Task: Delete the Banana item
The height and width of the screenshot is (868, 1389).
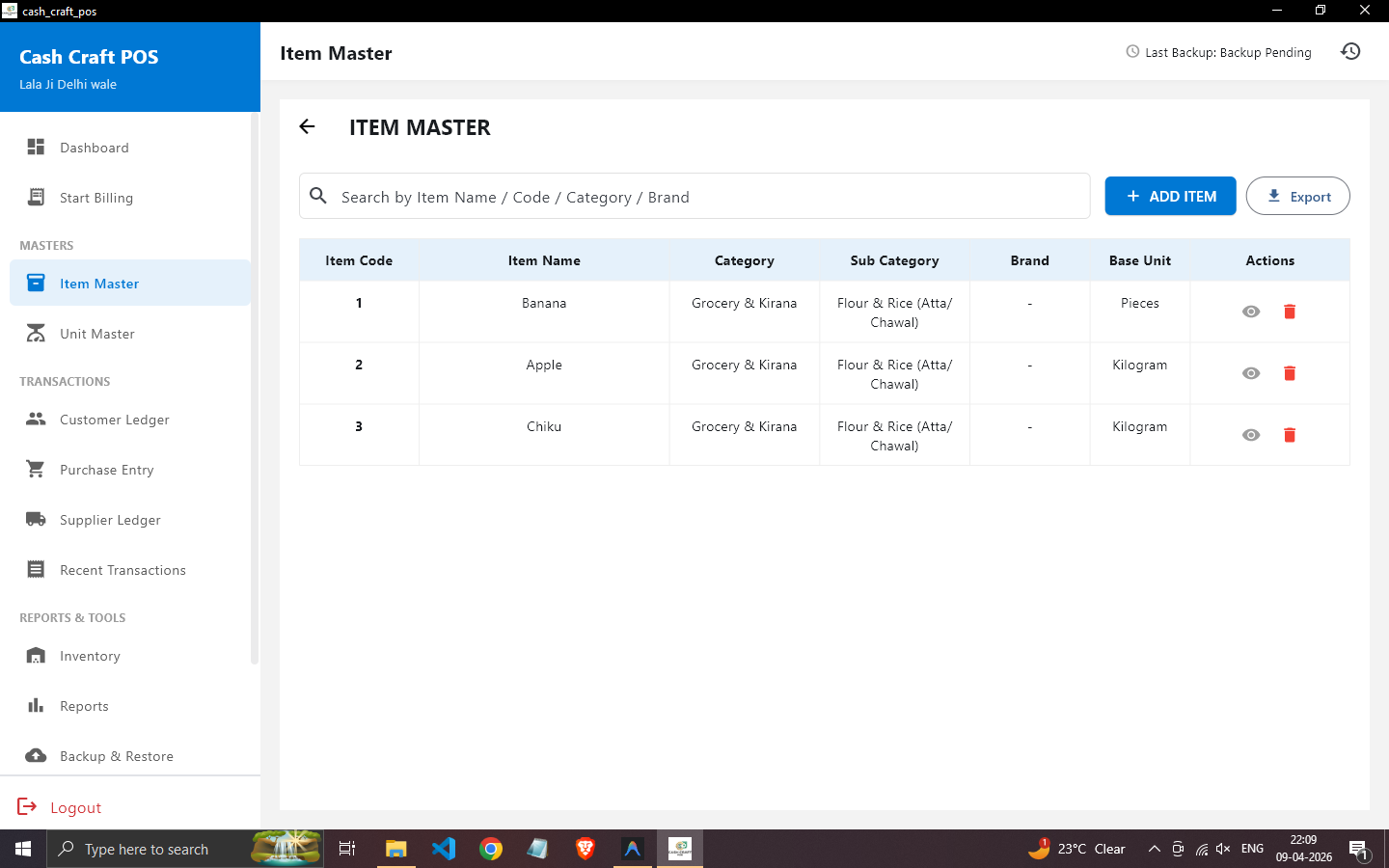Action: pos(1290,312)
